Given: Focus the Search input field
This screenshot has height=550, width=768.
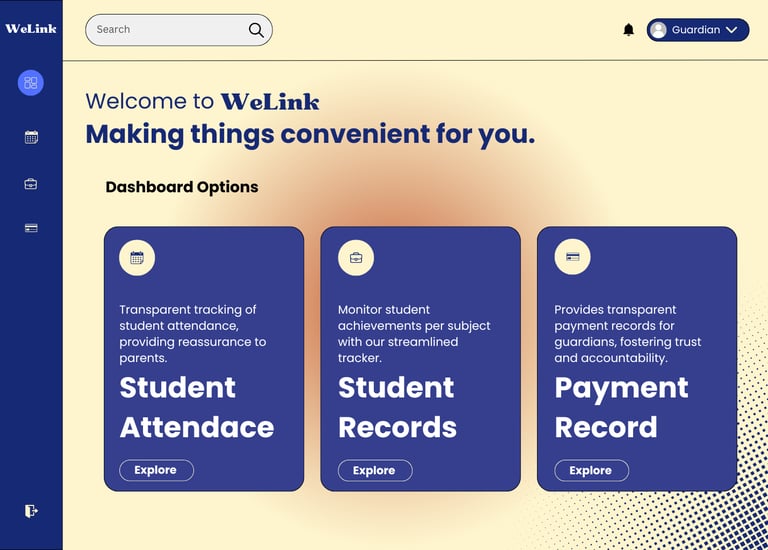Looking at the screenshot, I should [179, 30].
